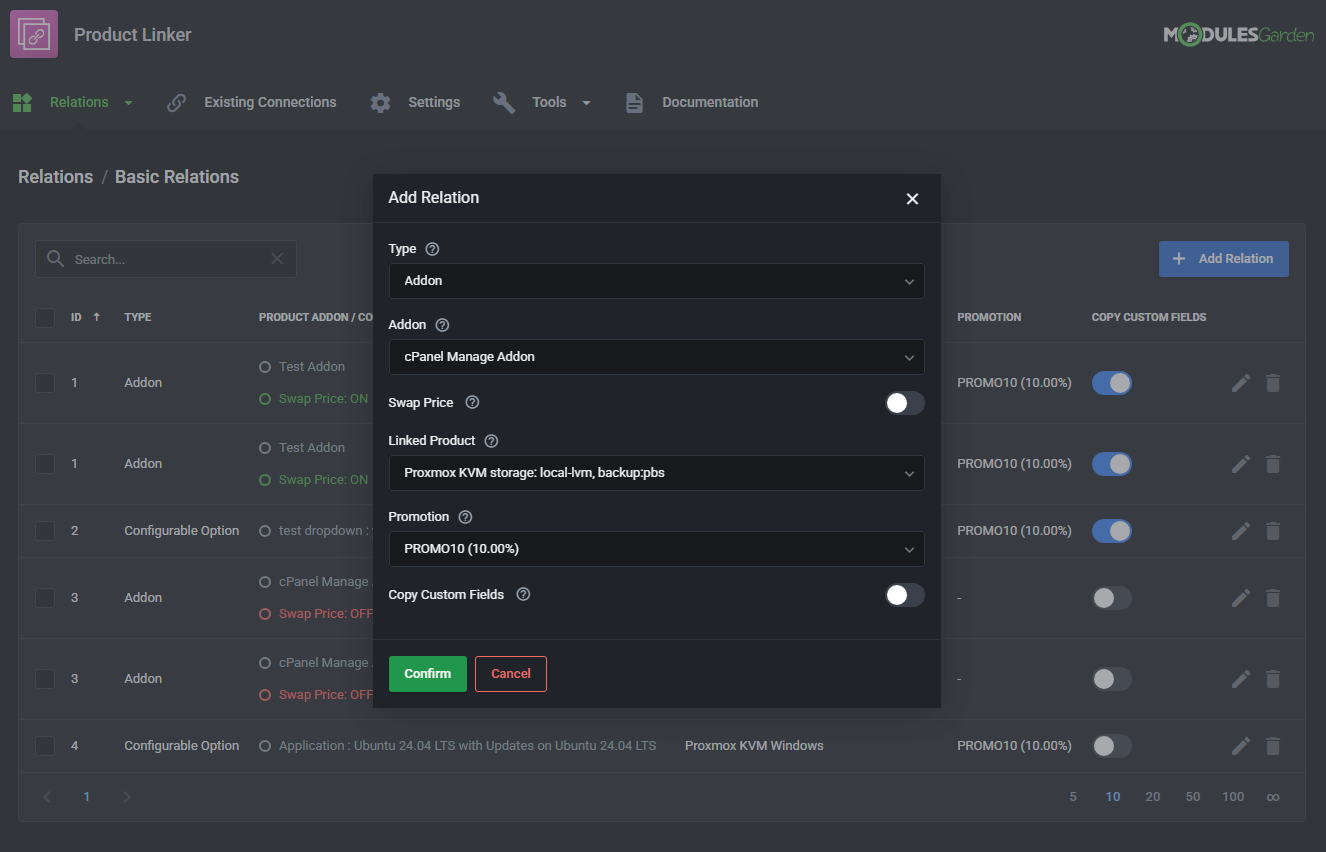Open the Linked Product dropdown
This screenshot has width=1326, height=852.
click(656, 473)
